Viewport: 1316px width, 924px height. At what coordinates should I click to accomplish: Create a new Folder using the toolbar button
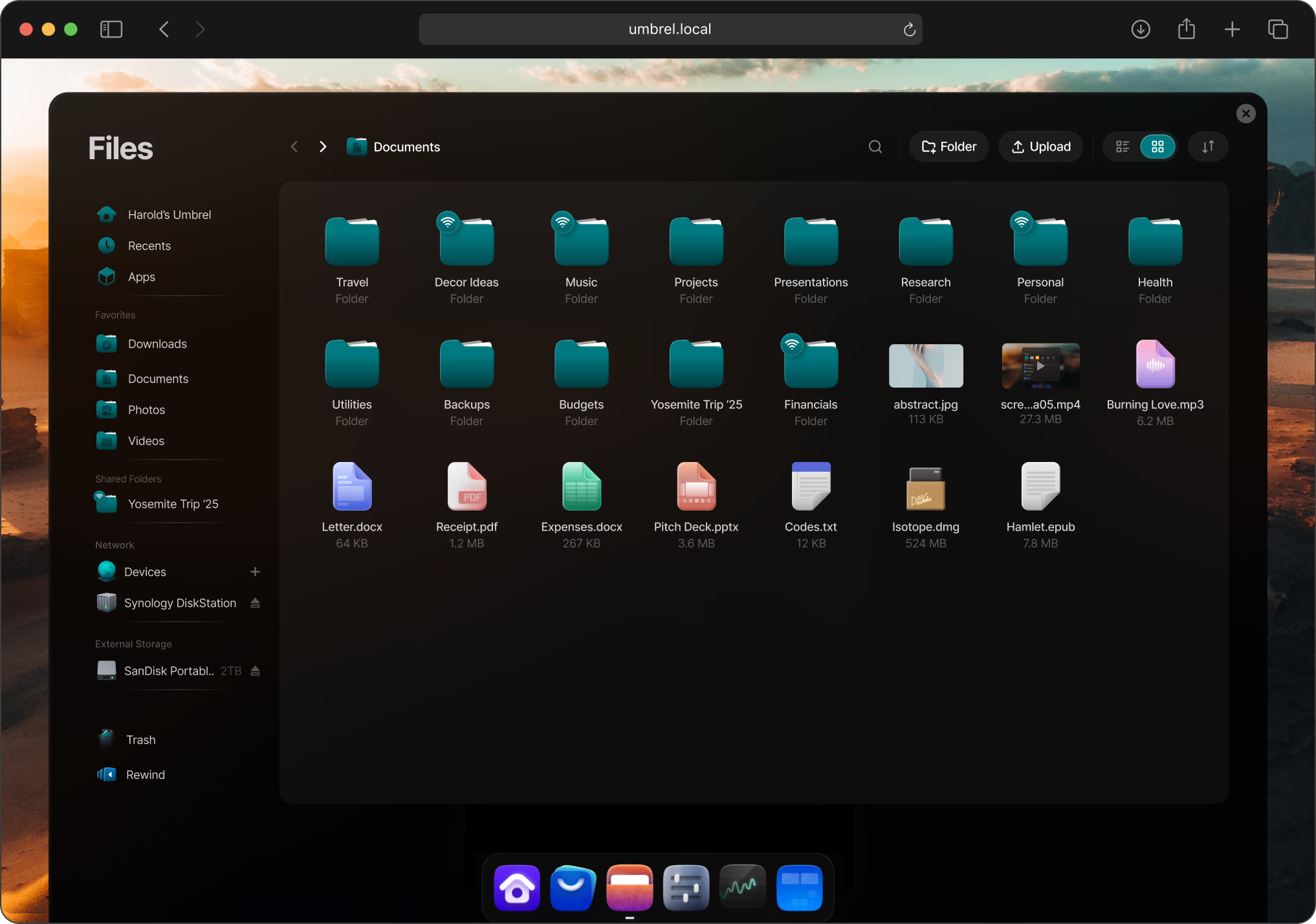click(949, 146)
